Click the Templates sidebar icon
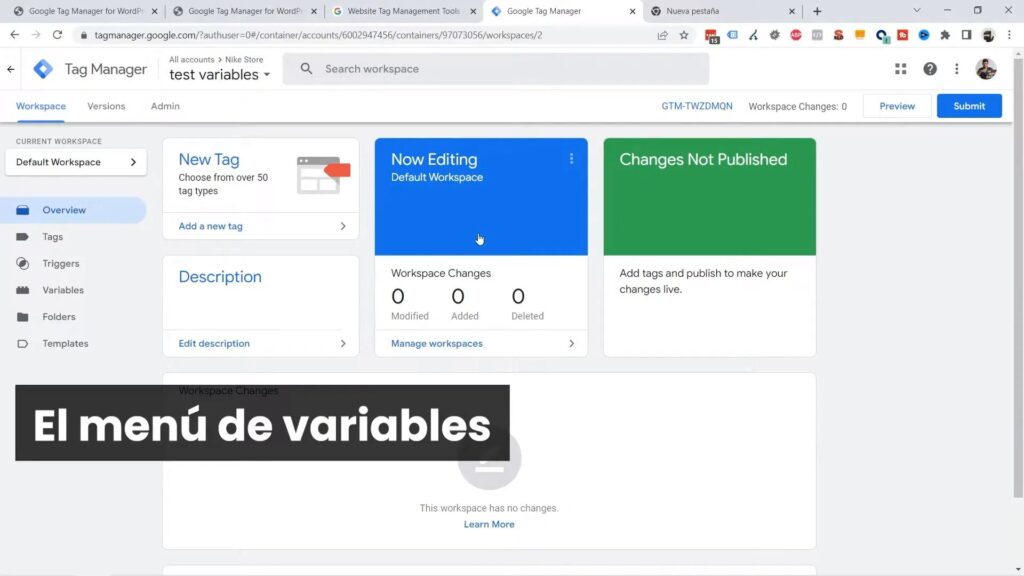Image resolution: width=1024 pixels, height=576 pixels. 23,344
